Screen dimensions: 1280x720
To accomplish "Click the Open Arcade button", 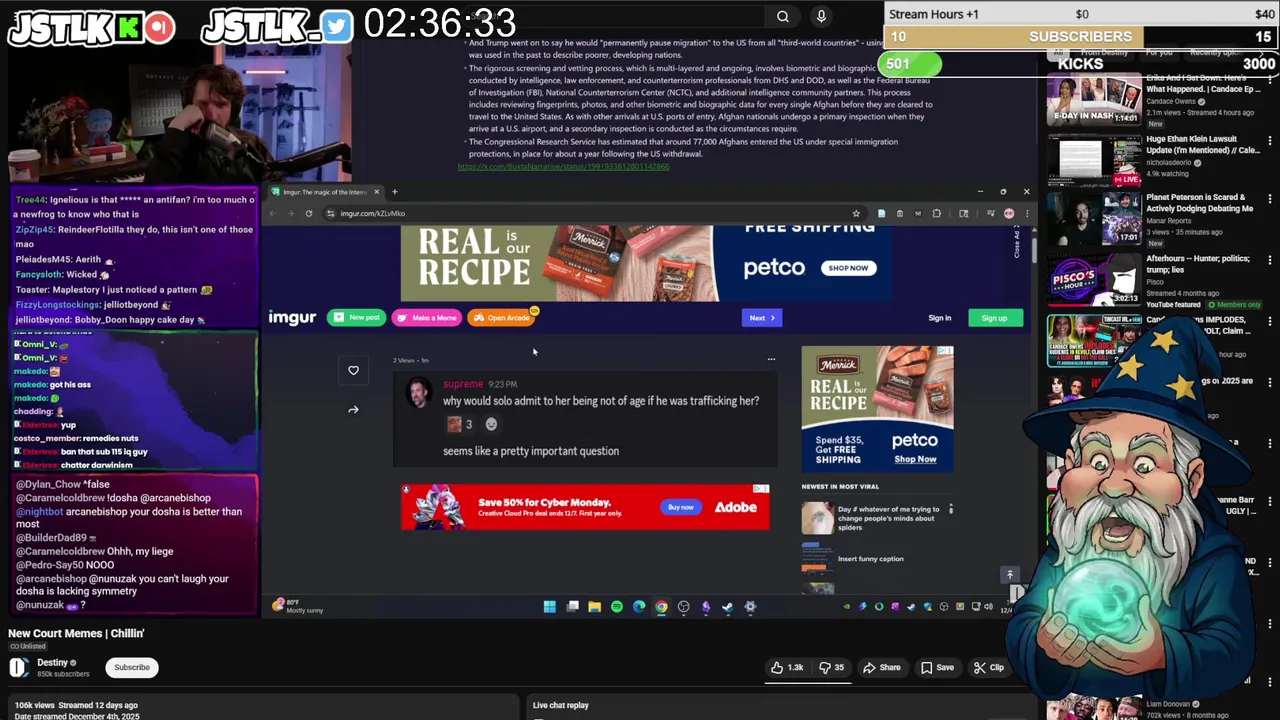I will pos(501,318).
